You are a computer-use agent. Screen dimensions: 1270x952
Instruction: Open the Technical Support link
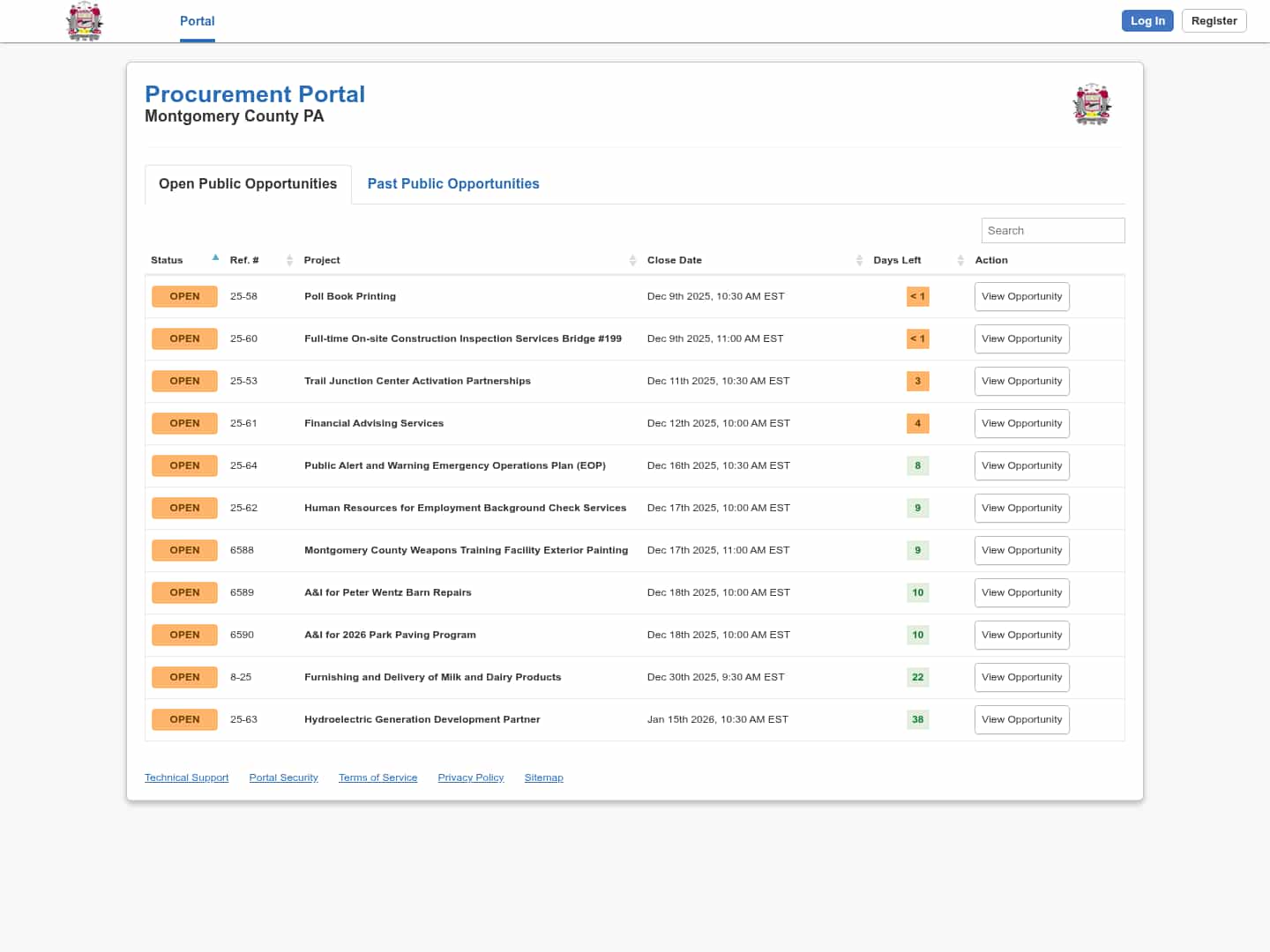pos(186,777)
